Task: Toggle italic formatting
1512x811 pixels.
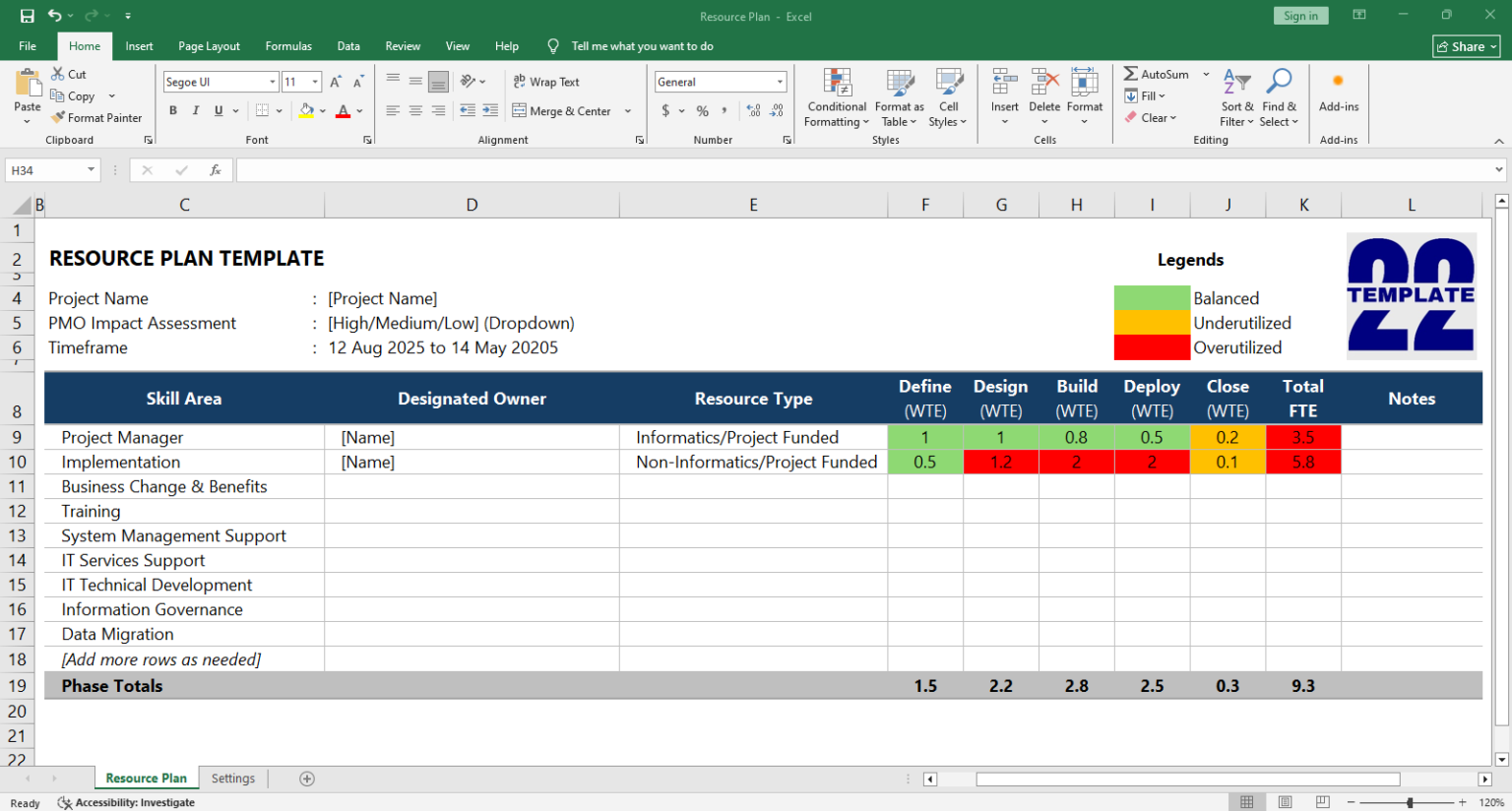Action: 196,111
